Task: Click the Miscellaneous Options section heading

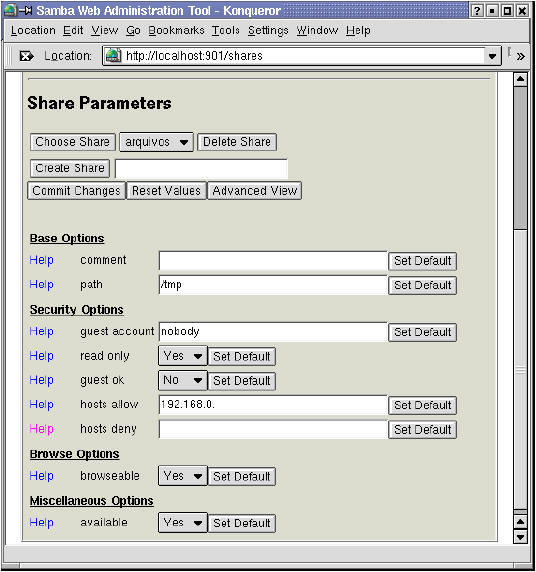Action: coord(92,501)
